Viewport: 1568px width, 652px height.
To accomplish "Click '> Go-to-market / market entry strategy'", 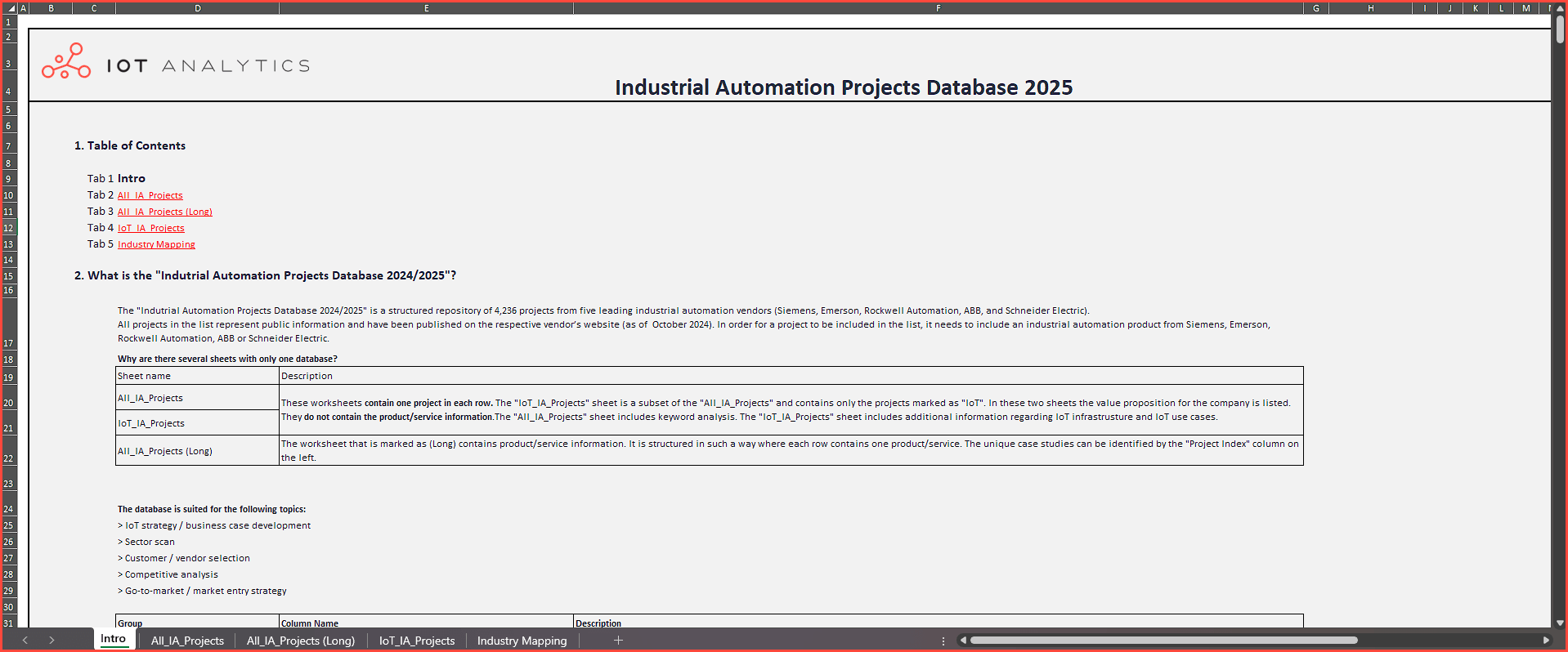I will 202,591.
